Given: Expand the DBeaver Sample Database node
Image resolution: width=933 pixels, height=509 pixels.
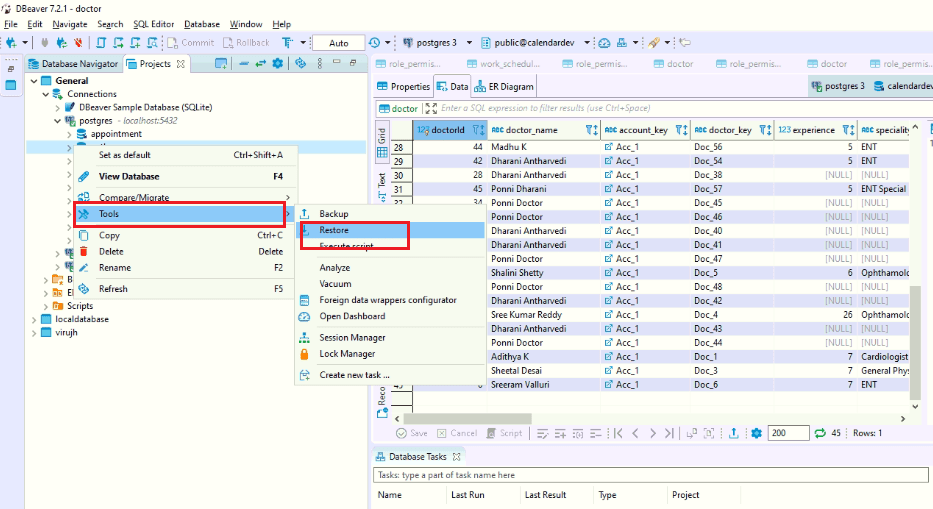Looking at the screenshot, I should [58, 108].
